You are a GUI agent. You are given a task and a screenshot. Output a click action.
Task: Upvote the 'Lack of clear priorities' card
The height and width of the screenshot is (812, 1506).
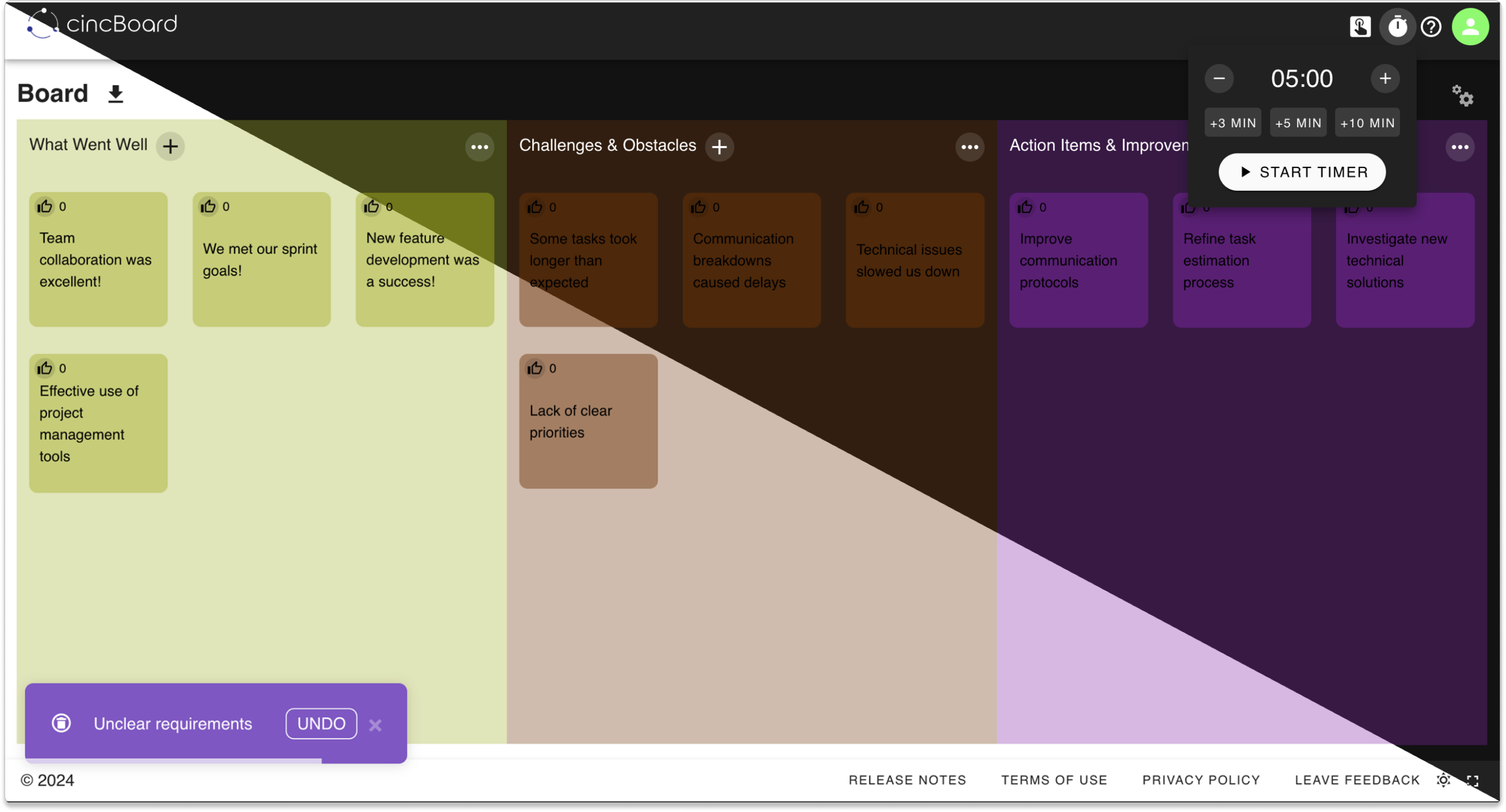coord(535,368)
